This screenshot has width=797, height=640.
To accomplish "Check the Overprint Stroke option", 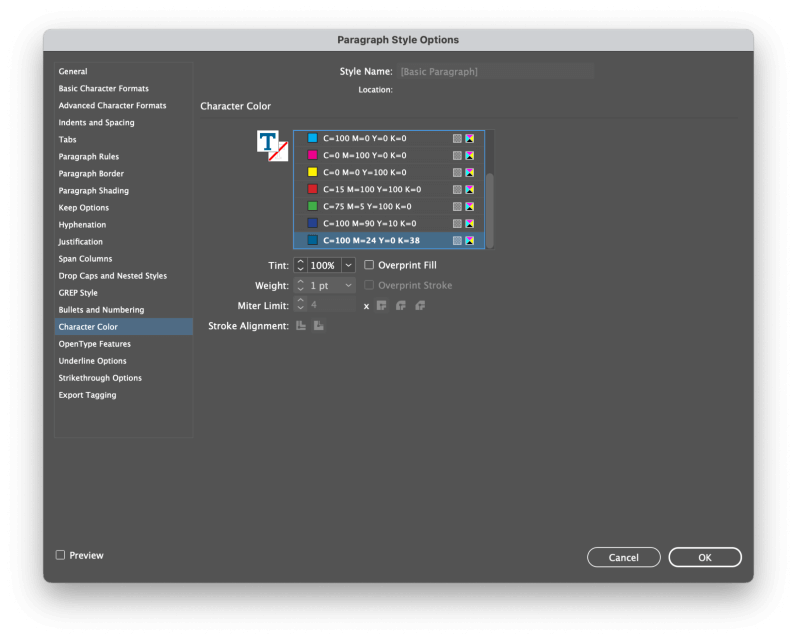I will (369, 285).
